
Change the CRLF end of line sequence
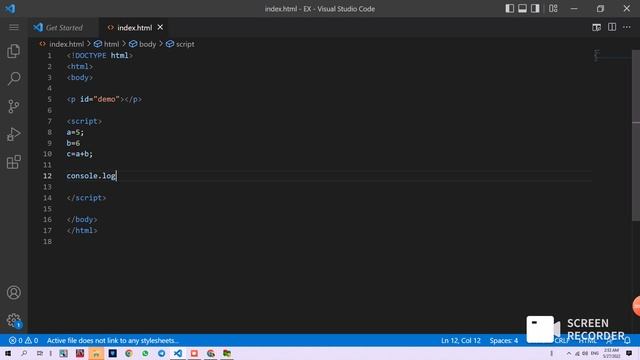click(562, 341)
